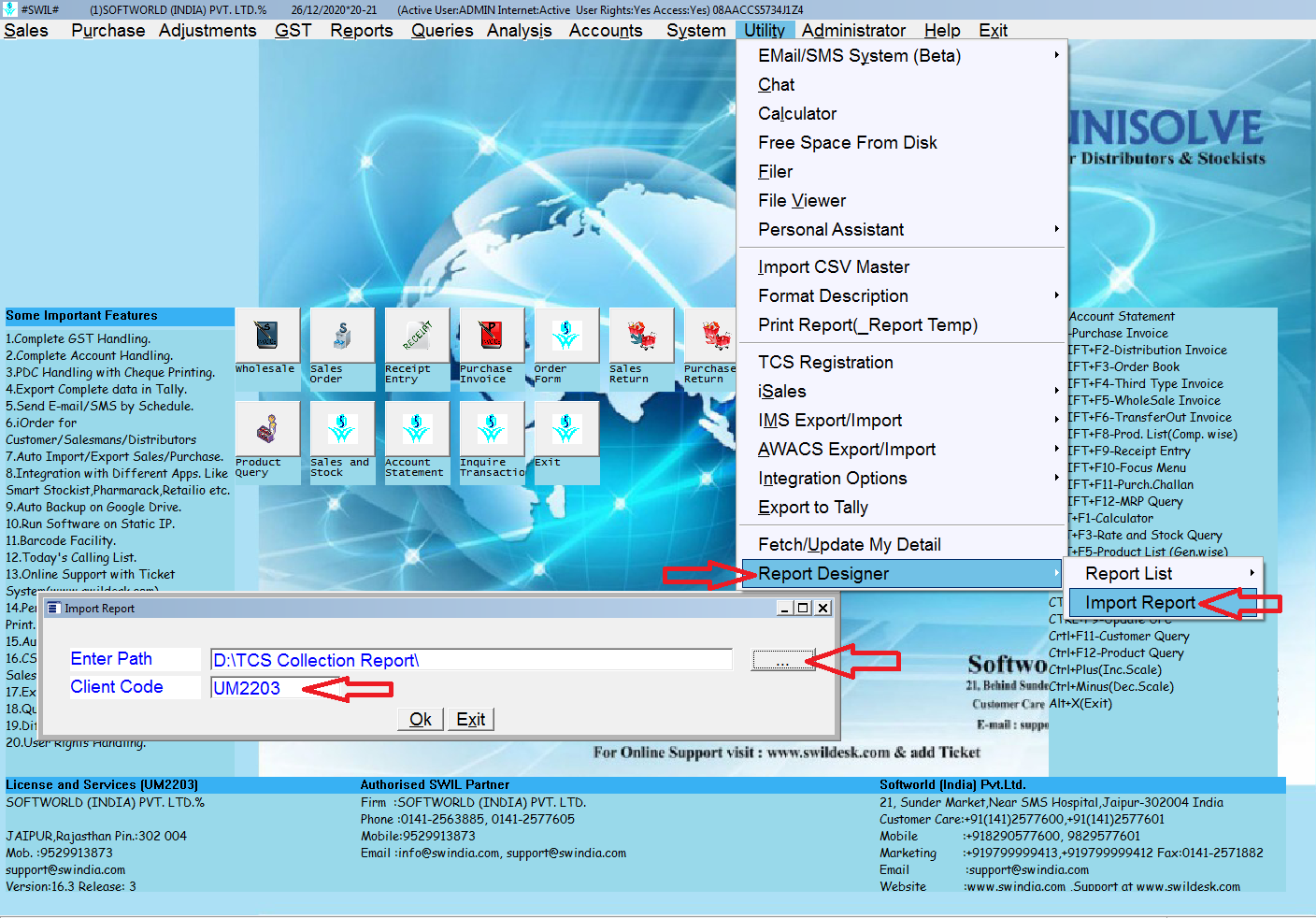Open the Account Statement icon
Screen dimensions: 1316x918
point(417,429)
